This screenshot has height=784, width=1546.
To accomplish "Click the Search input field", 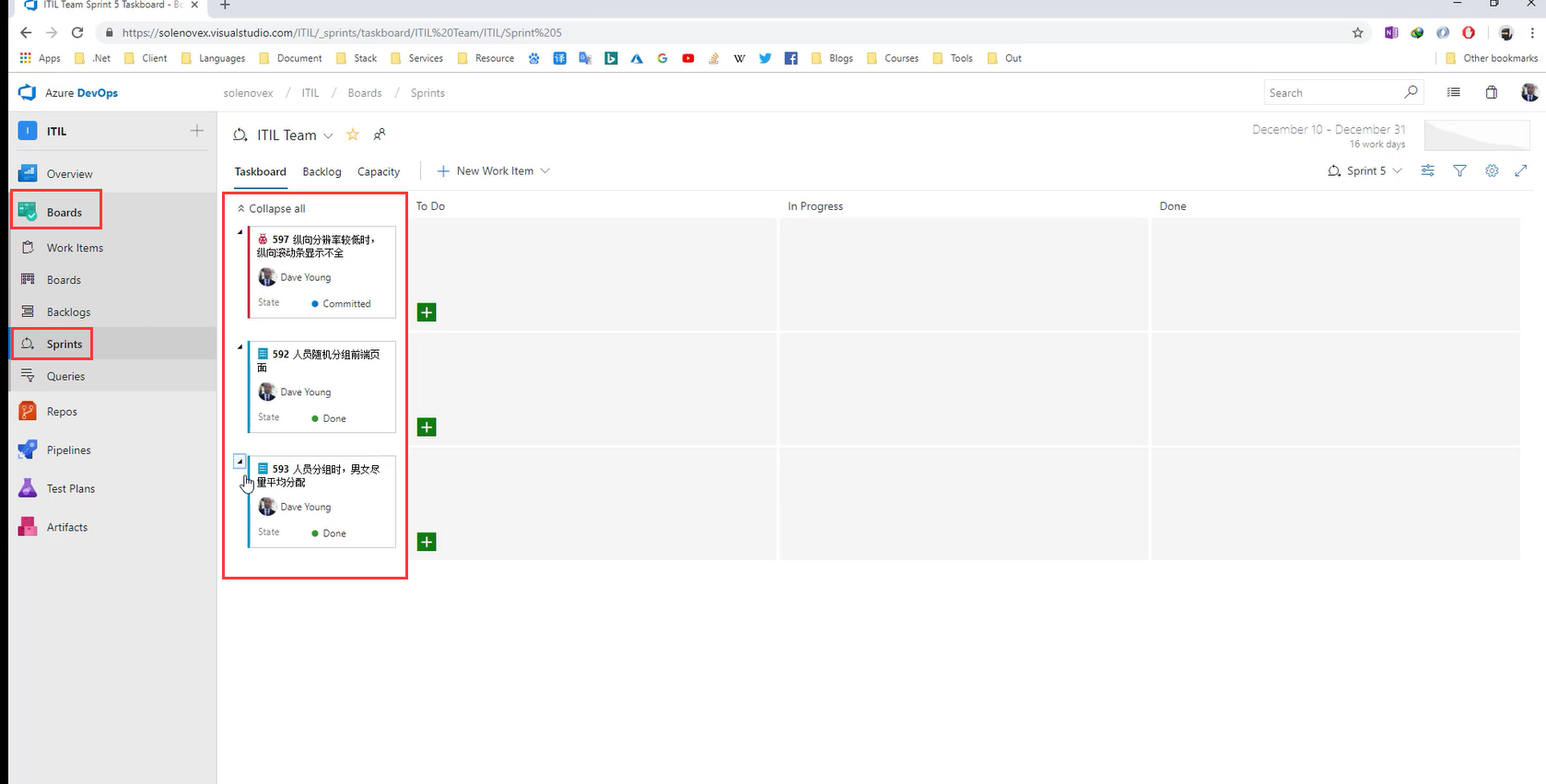I will [x=1331, y=93].
